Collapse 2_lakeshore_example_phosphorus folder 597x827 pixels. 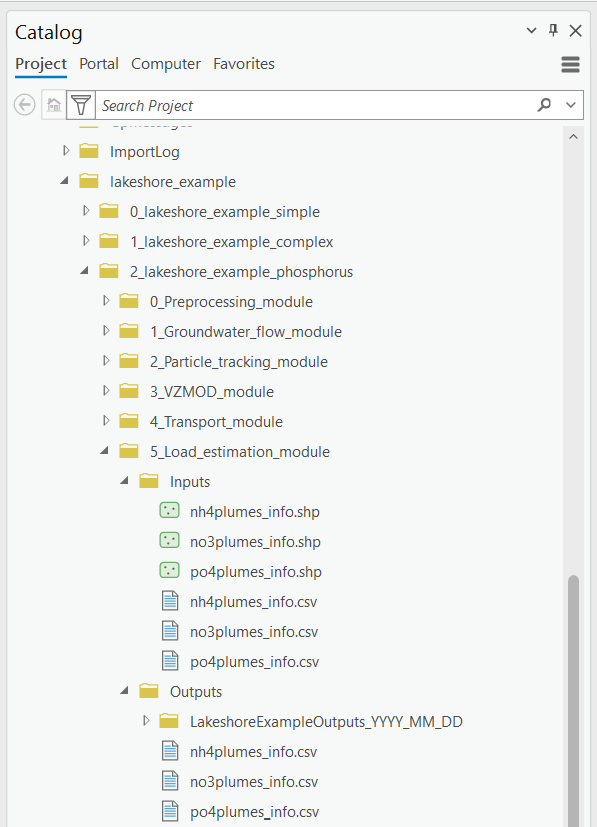click(85, 271)
